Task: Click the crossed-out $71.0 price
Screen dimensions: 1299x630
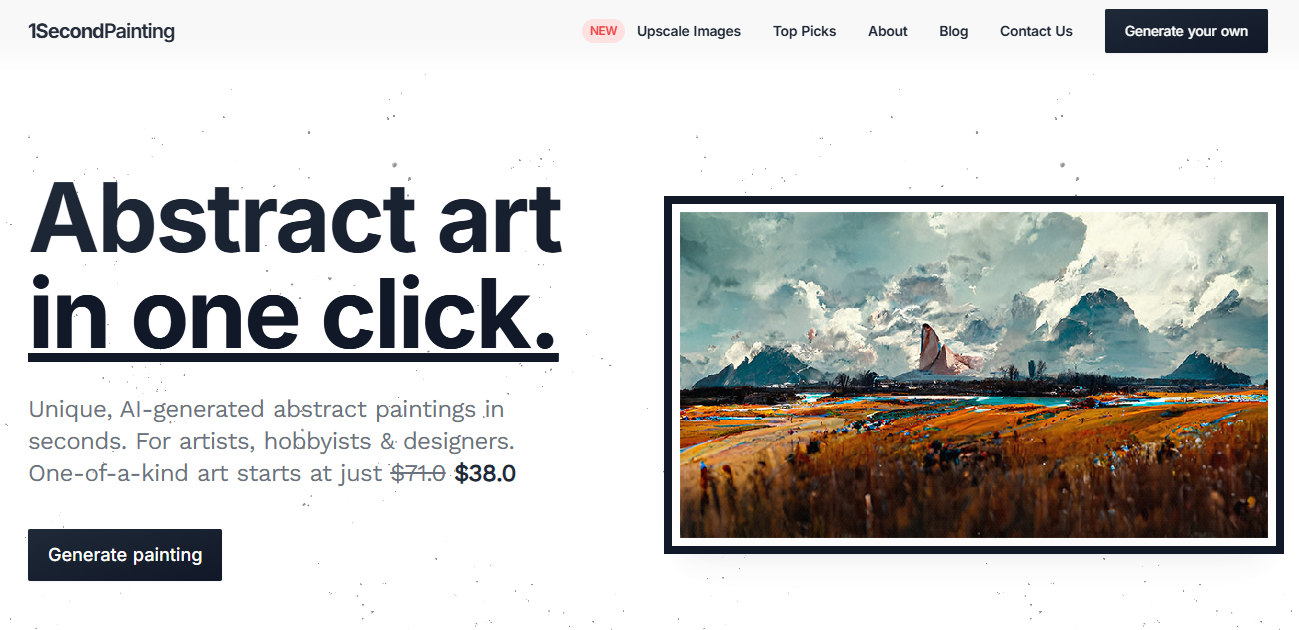Action: (x=418, y=473)
